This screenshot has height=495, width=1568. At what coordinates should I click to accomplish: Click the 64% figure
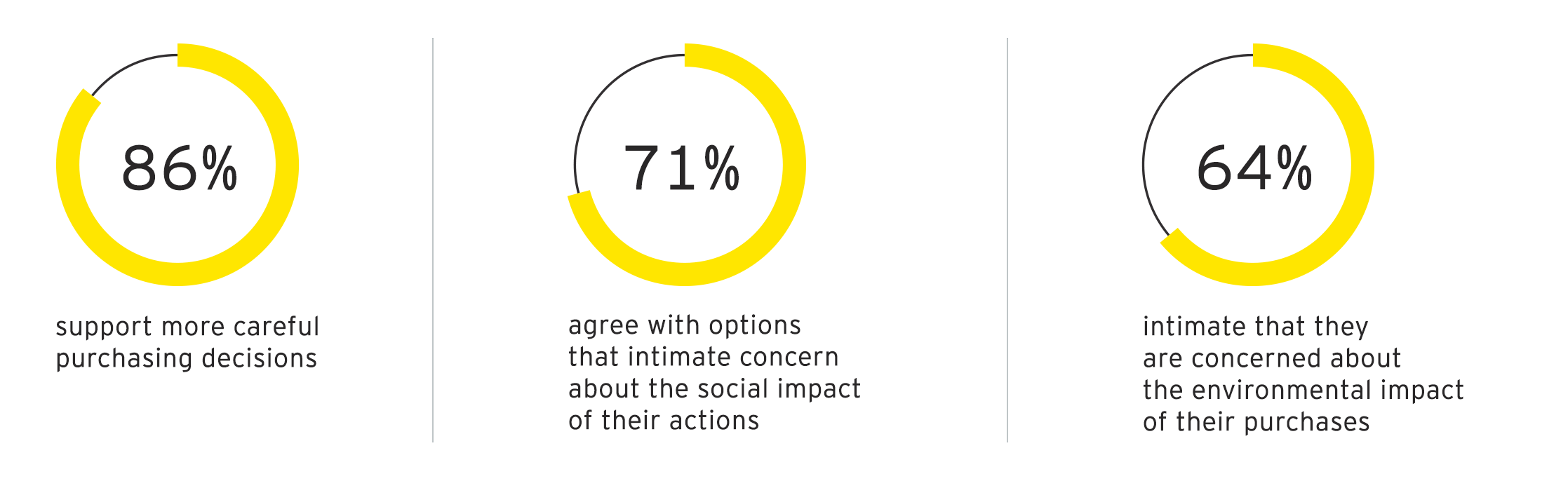pos(1254,168)
